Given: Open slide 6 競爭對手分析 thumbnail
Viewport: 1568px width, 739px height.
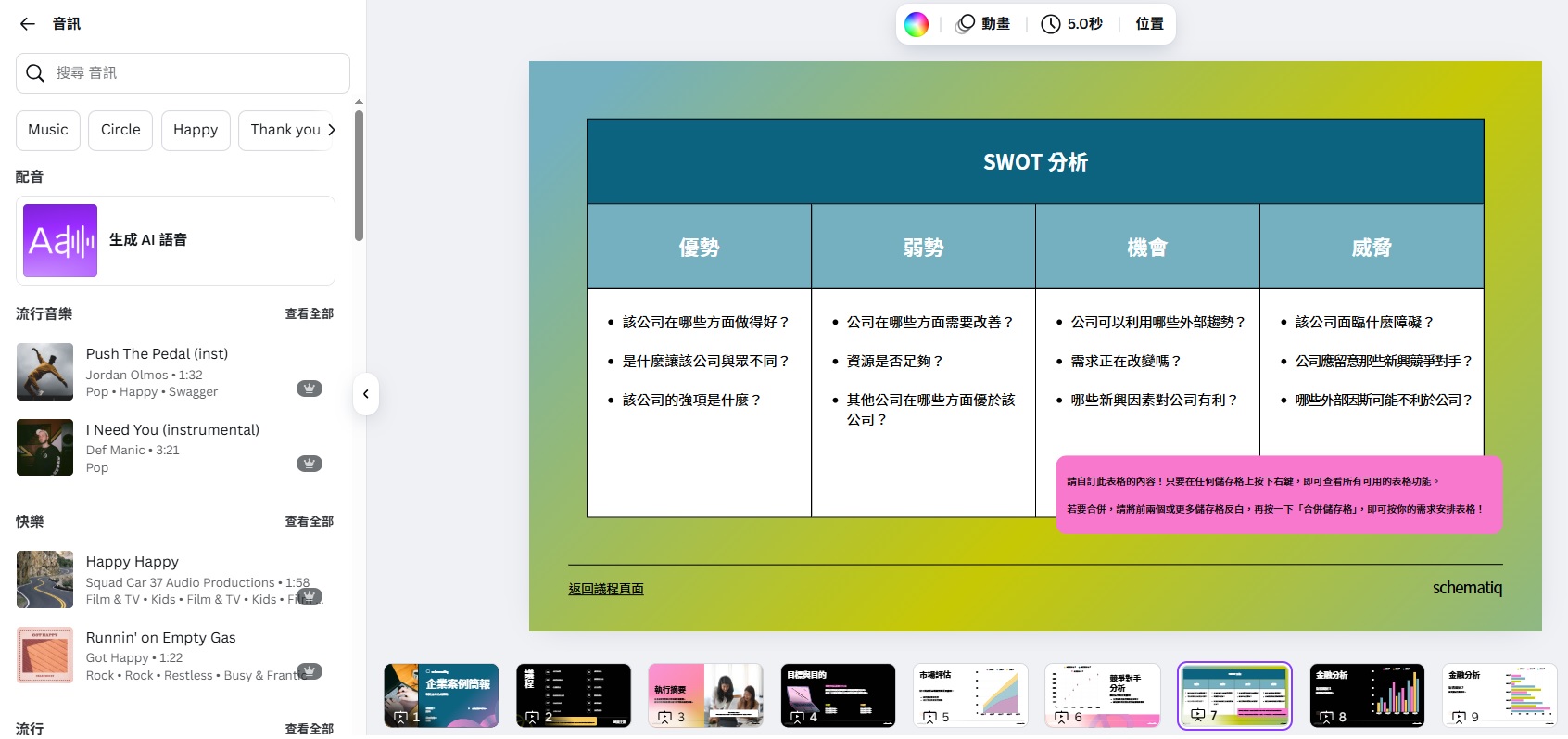Looking at the screenshot, I should (1103, 695).
